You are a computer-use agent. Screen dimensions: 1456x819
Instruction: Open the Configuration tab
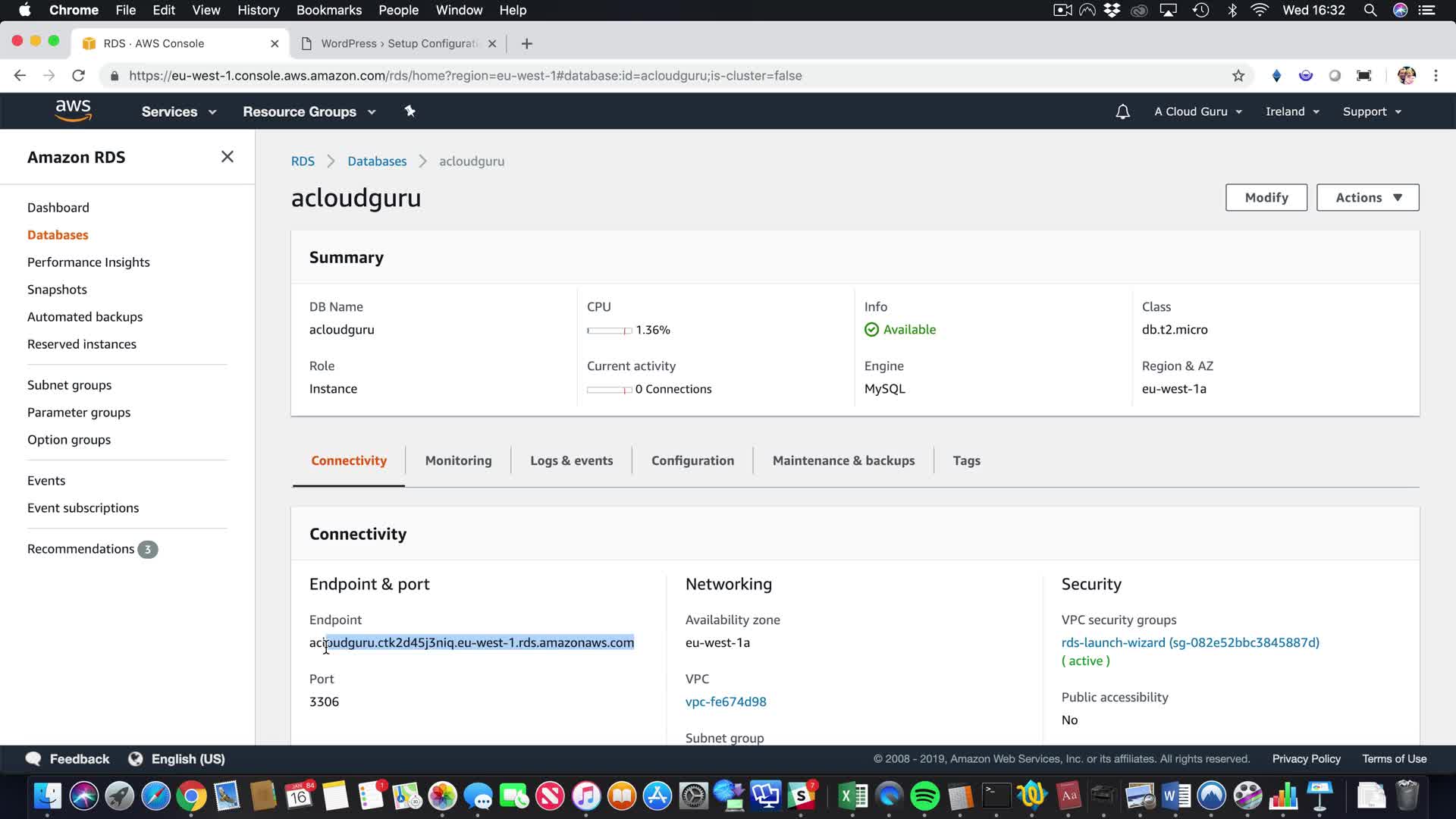pos(692,461)
